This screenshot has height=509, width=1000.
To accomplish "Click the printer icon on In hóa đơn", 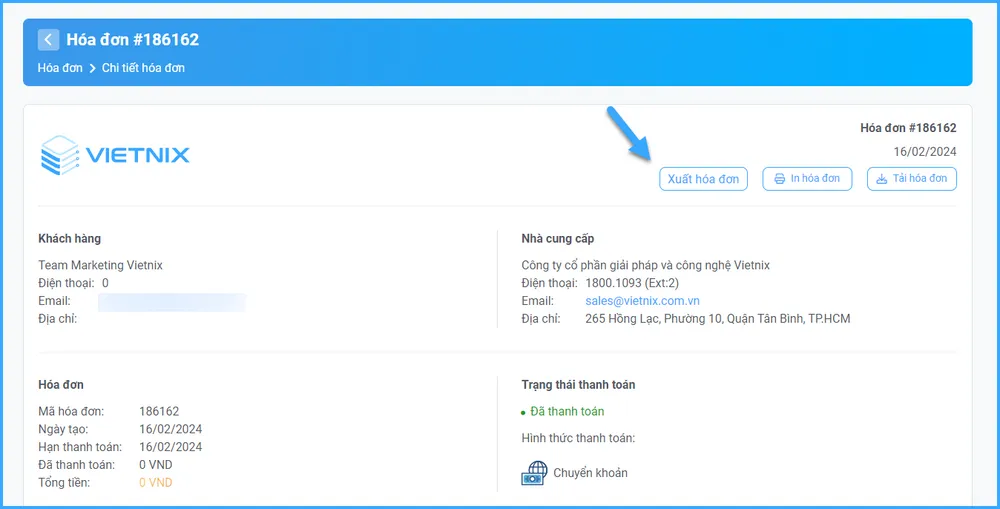I will pyautogui.click(x=780, y=179).
